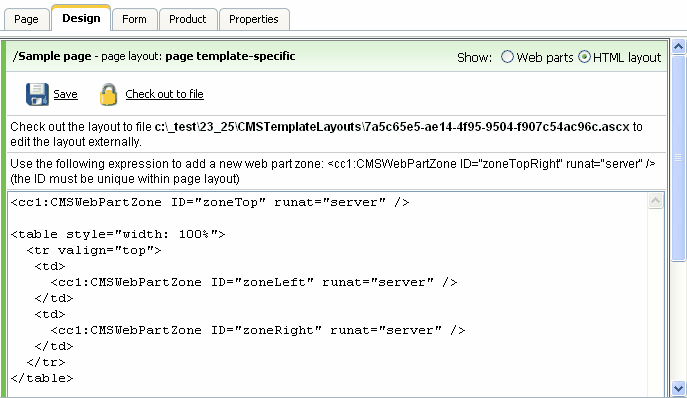The image size is (687, 398).
Task: Click the tr valign="top" code line
Action: point(94,250)
